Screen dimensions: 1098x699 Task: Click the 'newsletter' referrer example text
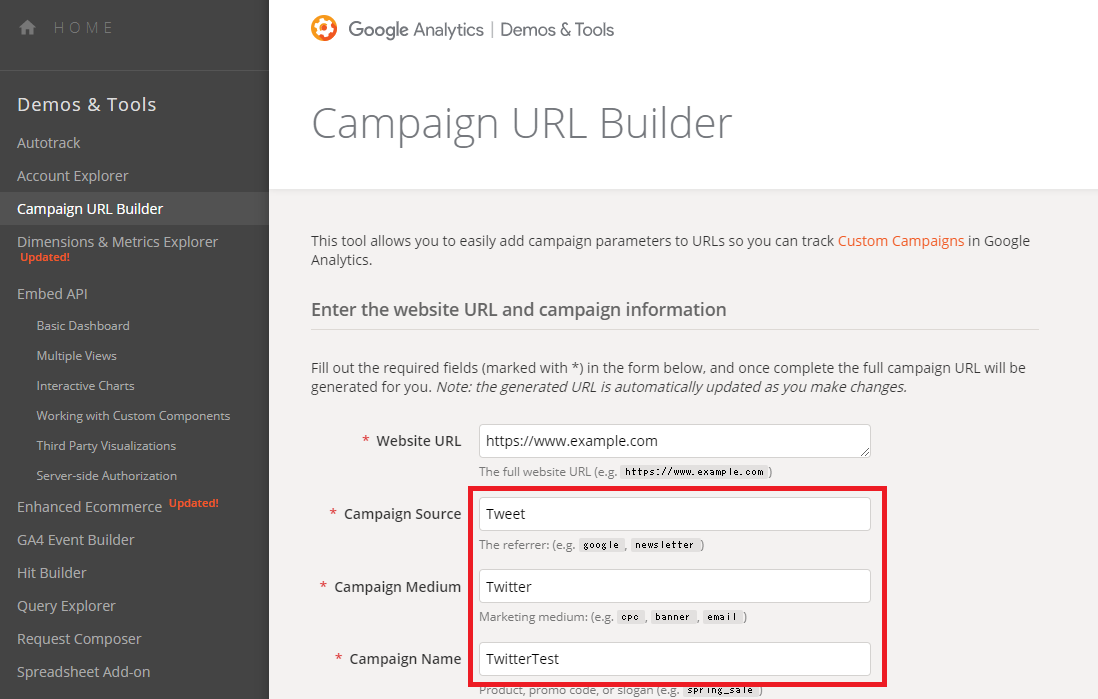point(664,545)
